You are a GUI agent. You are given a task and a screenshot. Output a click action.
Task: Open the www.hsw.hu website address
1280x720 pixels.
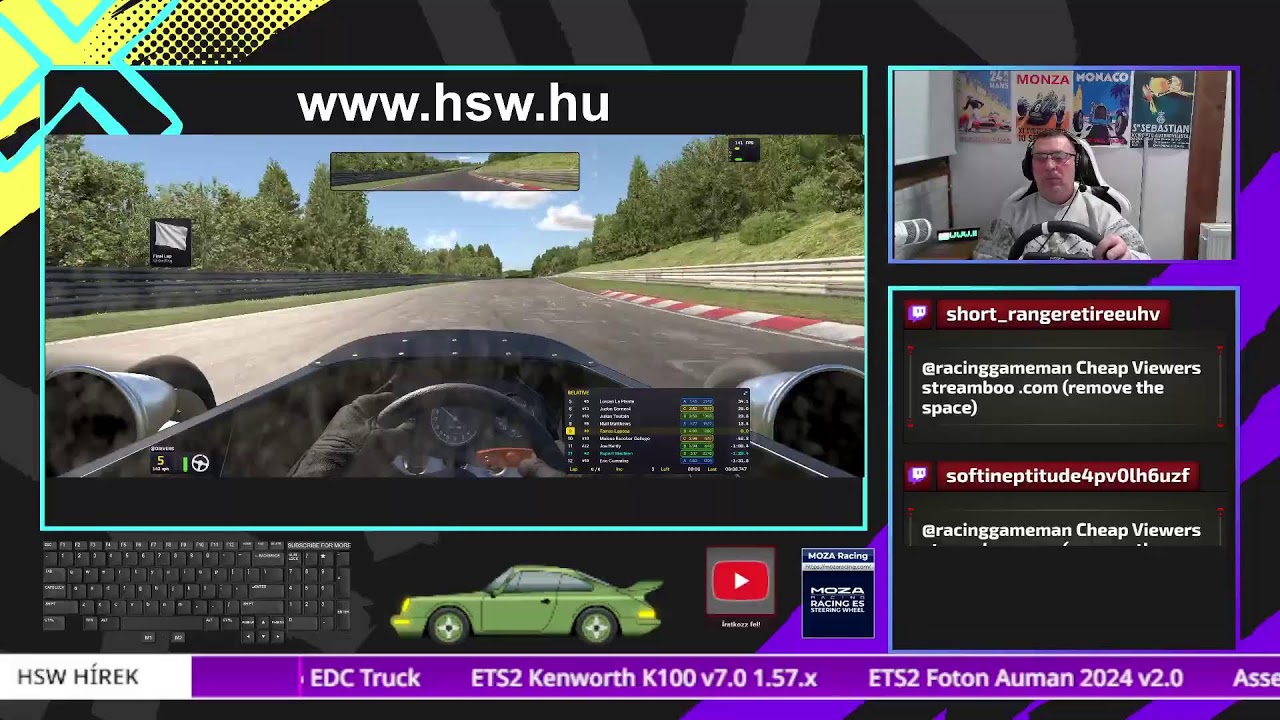pos(453,104)
